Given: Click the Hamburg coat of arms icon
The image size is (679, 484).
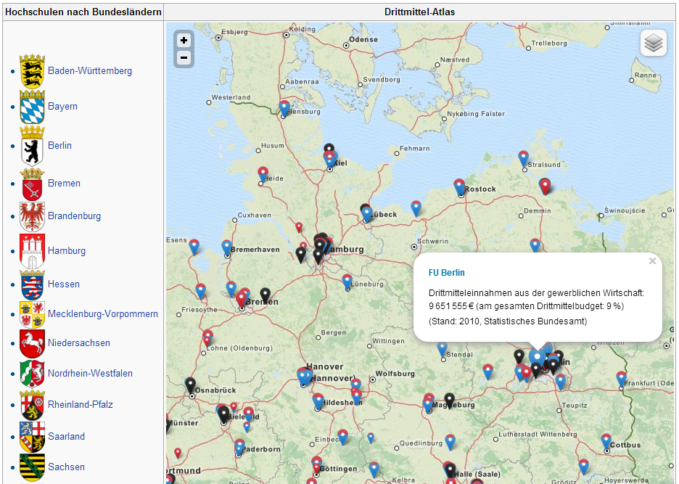Looking at the screenshot, I should pyautogui.click(x=32, y=250).
